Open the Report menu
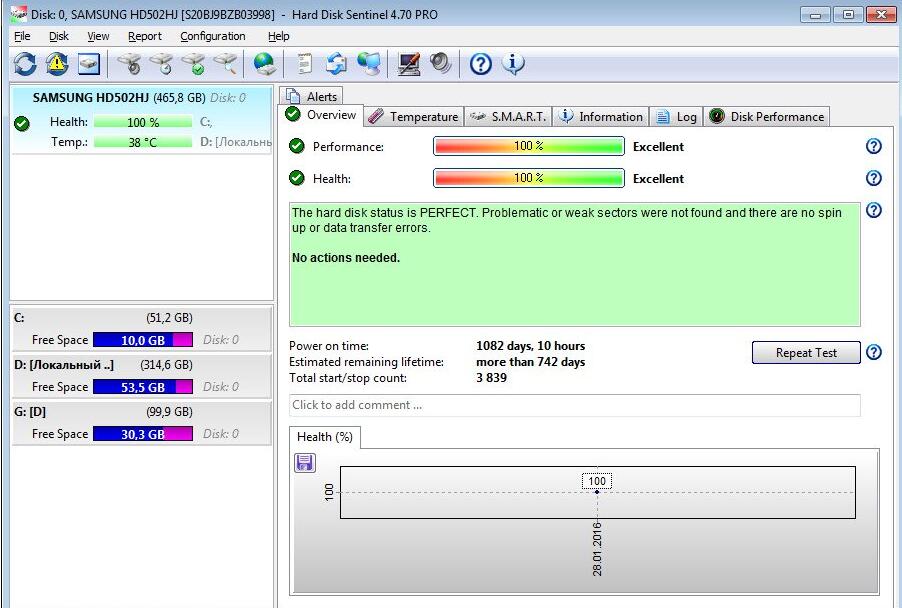This screenshot has height=608, width=902. 144,36
